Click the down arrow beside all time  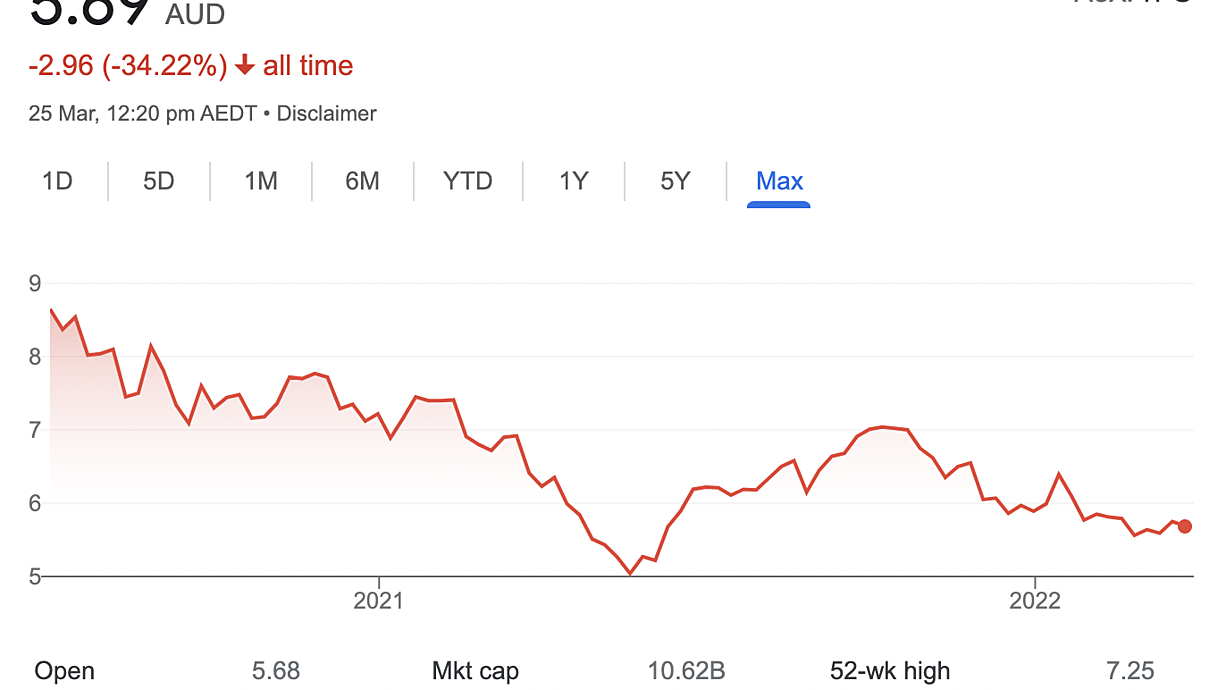tap(245, 66)
